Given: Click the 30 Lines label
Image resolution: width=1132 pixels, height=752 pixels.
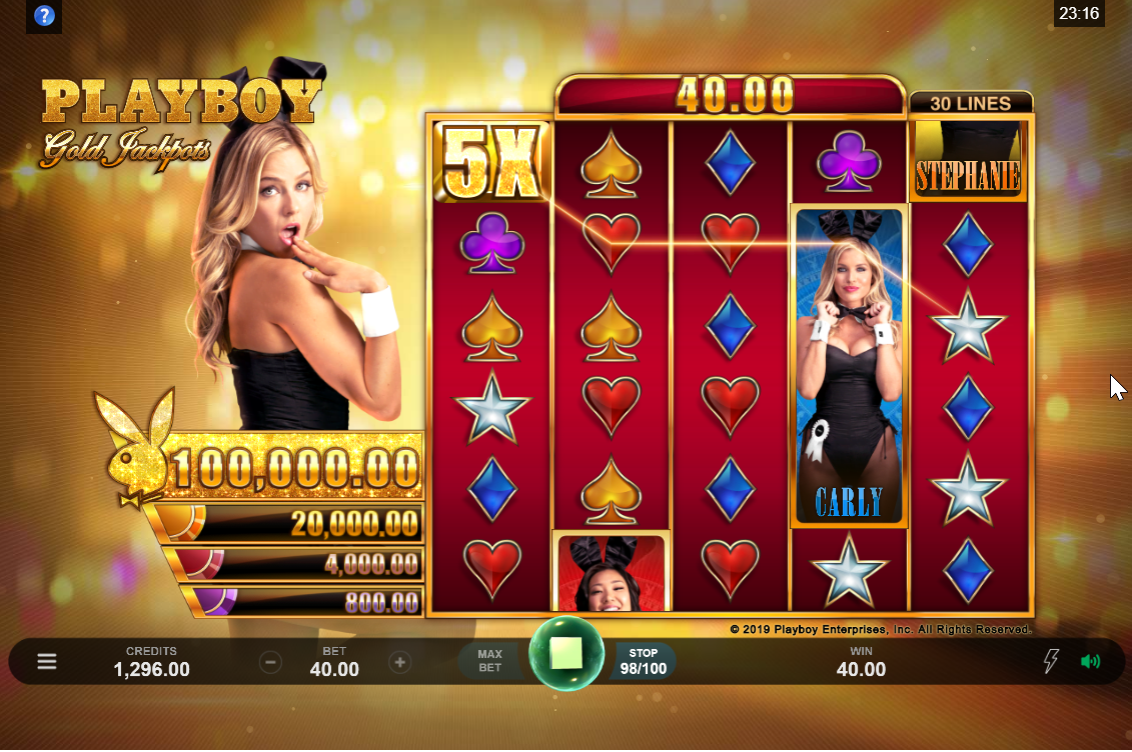Looking at the screenshot, I should pyautogui.click(x=970, y=103).
